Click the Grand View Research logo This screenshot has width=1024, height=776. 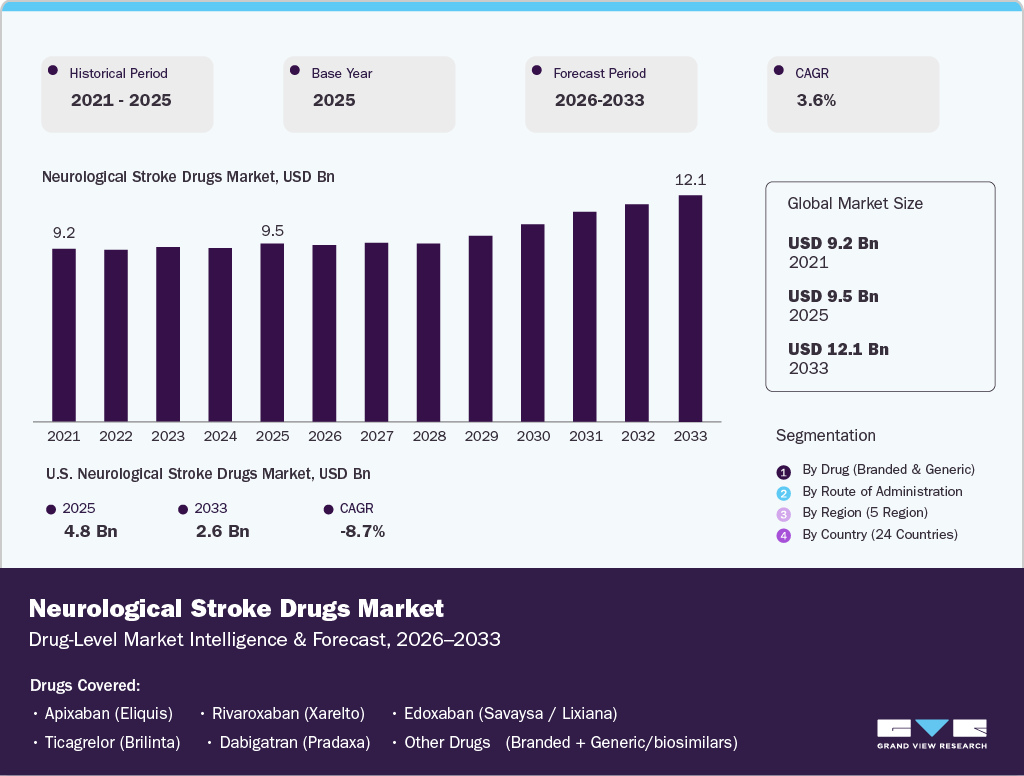pyautogui.click(x=932, y=734)
